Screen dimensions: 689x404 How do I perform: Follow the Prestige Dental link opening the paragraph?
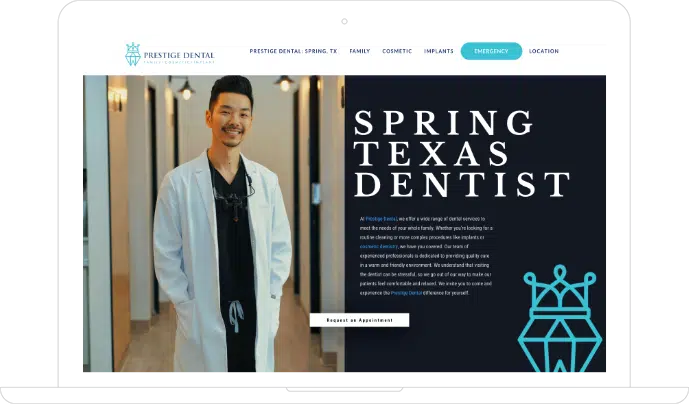(381, 218)
